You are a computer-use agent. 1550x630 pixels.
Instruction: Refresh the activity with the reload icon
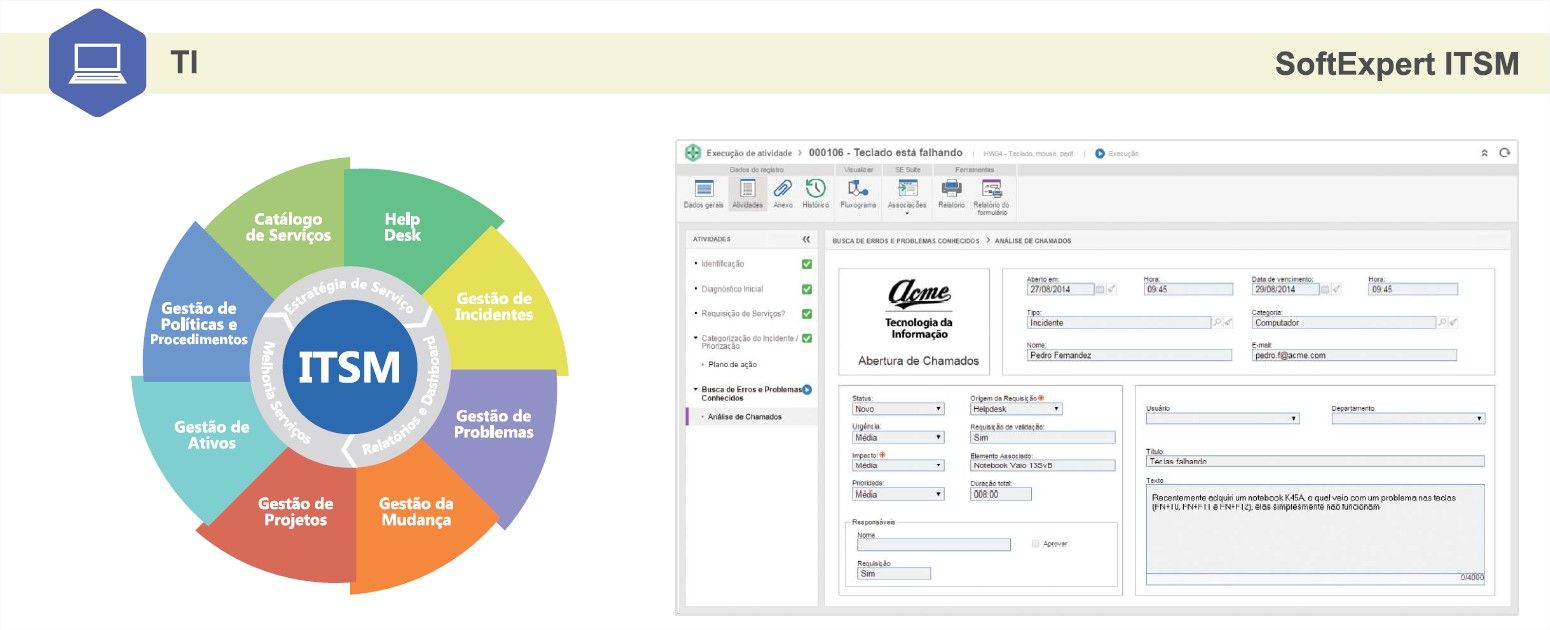point(1504,153)
